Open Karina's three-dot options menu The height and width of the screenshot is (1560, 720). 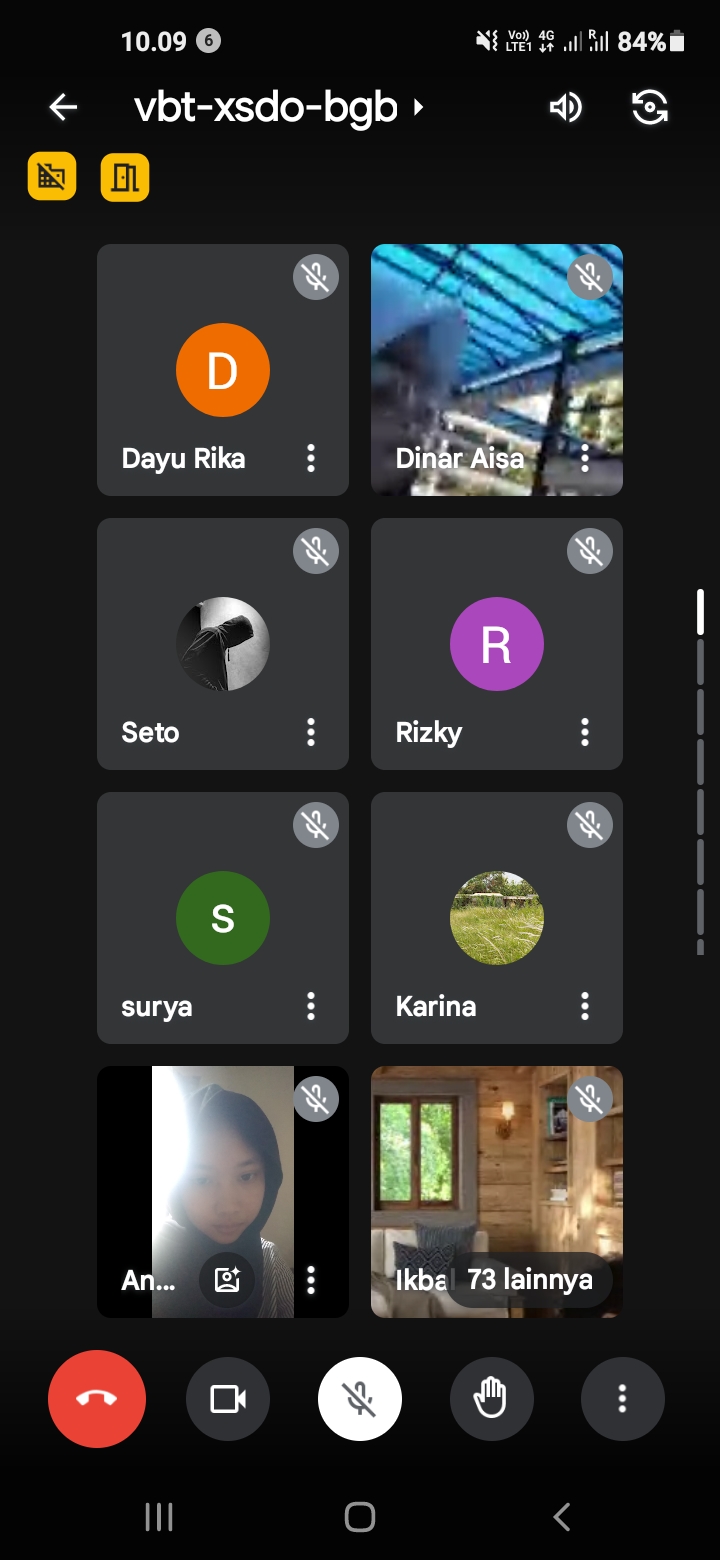pos(585,1006)
